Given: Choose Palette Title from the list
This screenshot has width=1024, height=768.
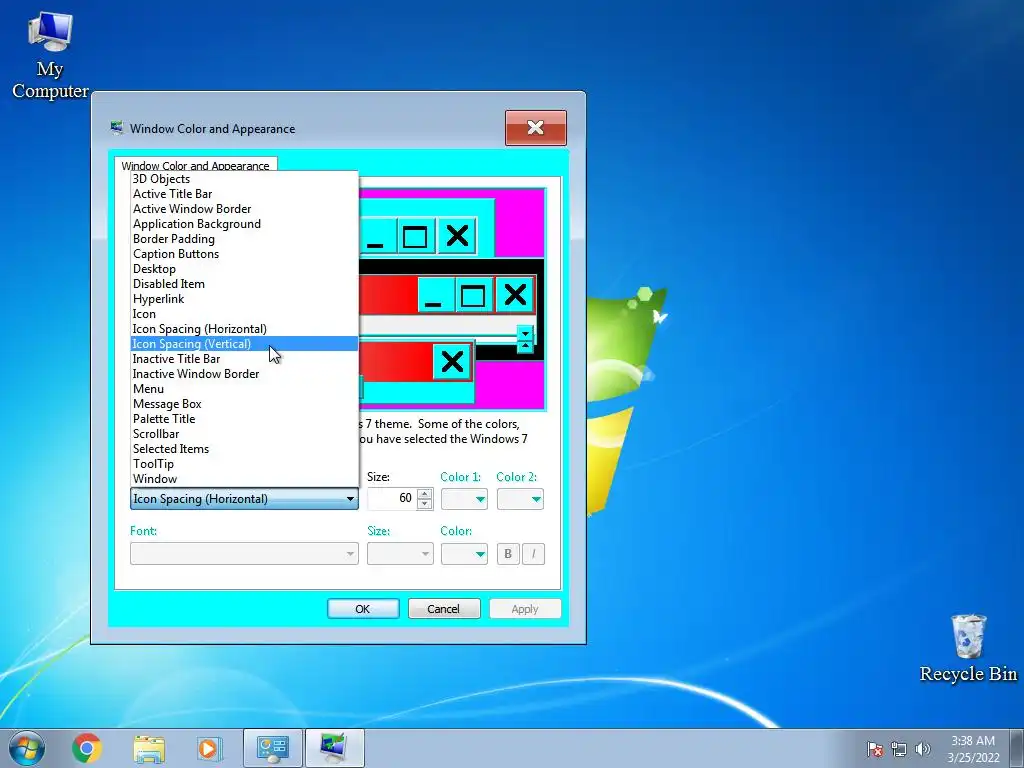Looking at the screenshot, I should pos(244,419).
